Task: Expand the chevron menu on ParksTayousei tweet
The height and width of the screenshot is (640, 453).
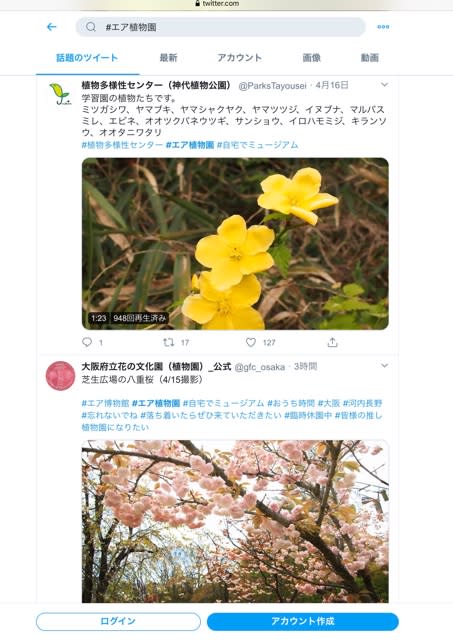Action: coord(384,85)
